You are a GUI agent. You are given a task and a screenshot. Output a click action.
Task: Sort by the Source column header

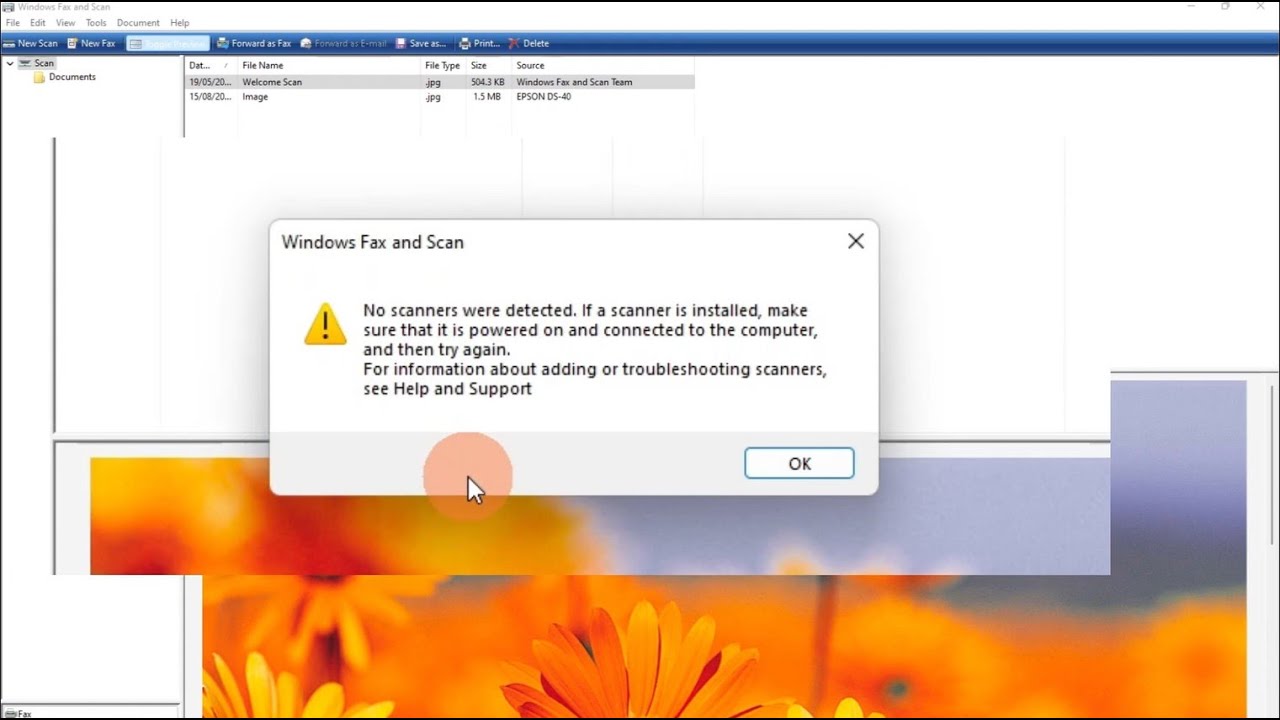[602, 66]
